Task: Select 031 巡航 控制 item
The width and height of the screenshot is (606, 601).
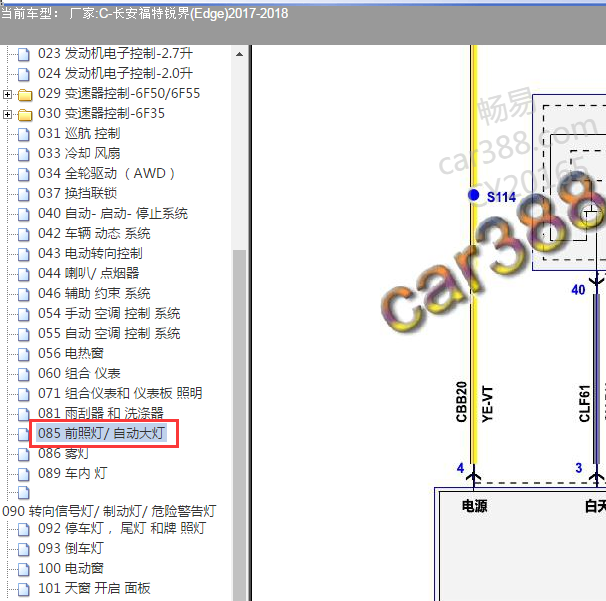Action: pos(79,133)
